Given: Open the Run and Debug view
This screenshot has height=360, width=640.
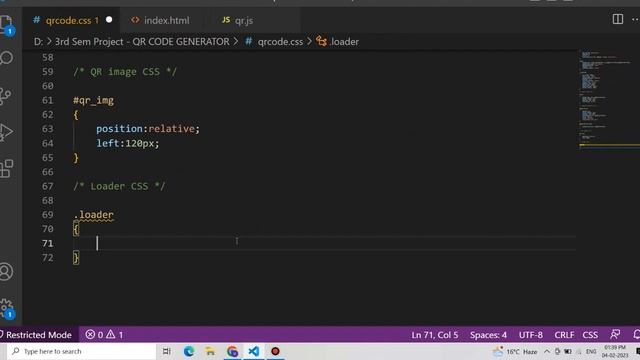Looking at the screenshot, I should (x=6, y=132).
